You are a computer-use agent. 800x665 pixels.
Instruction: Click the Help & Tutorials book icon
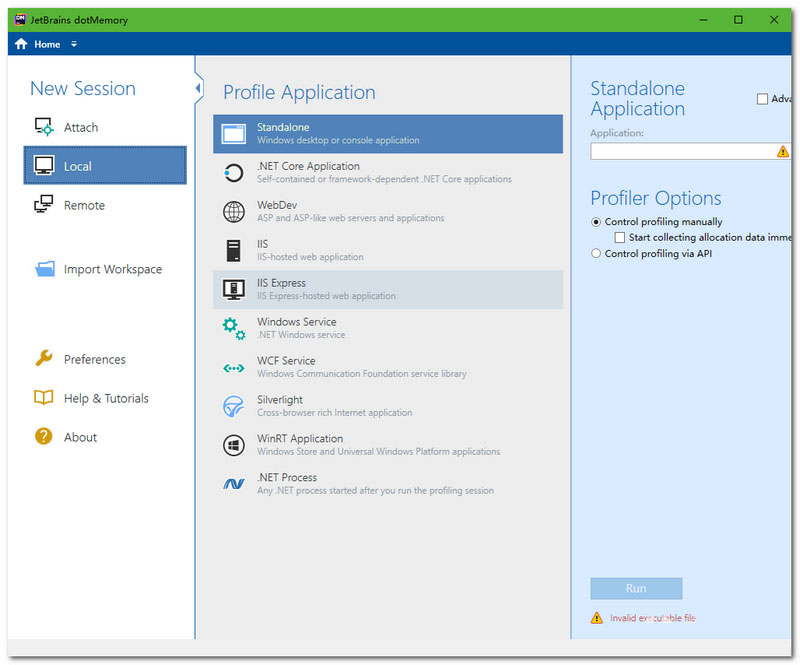[44, 398]
